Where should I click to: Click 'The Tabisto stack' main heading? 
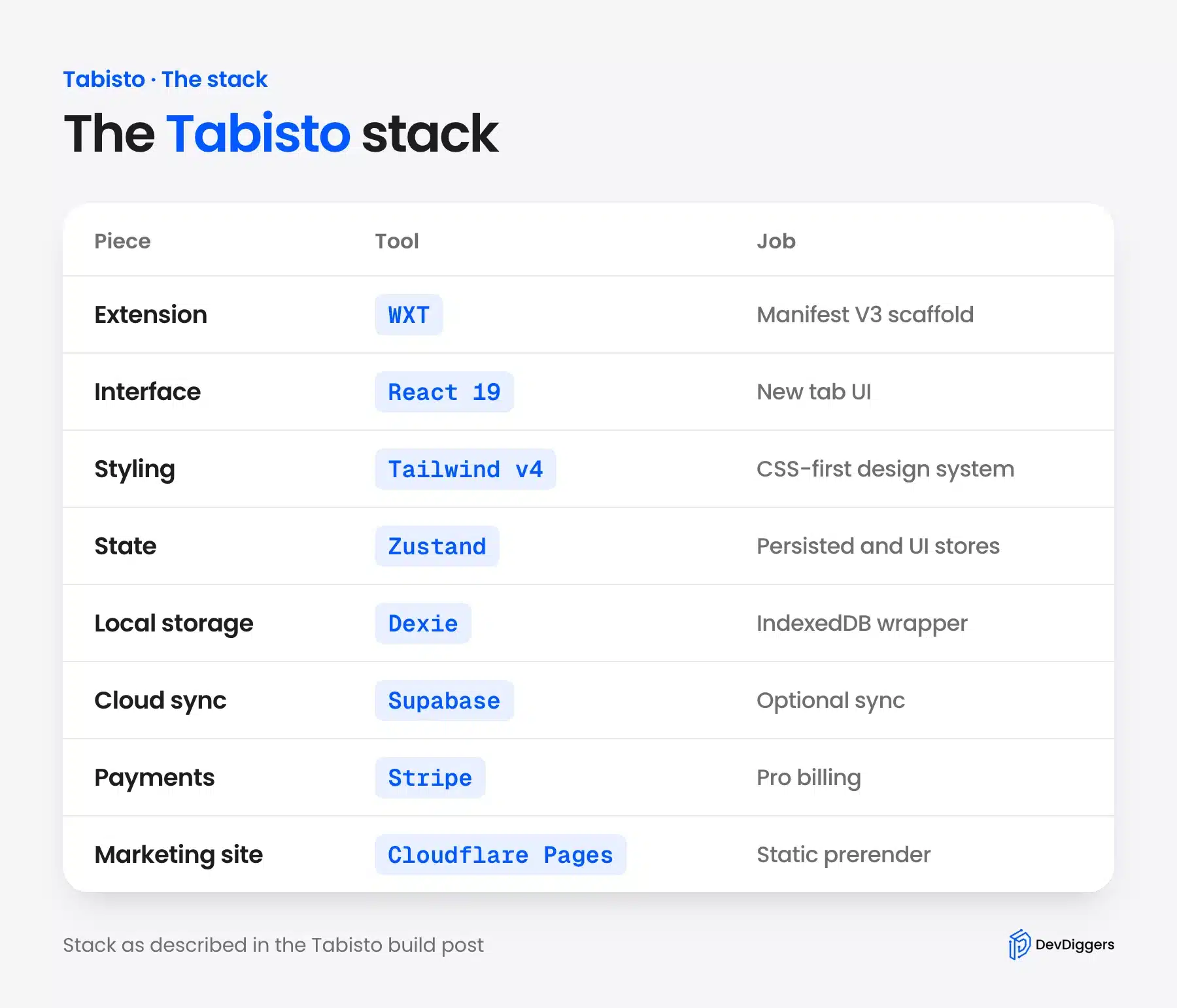[x=281, y=133]
